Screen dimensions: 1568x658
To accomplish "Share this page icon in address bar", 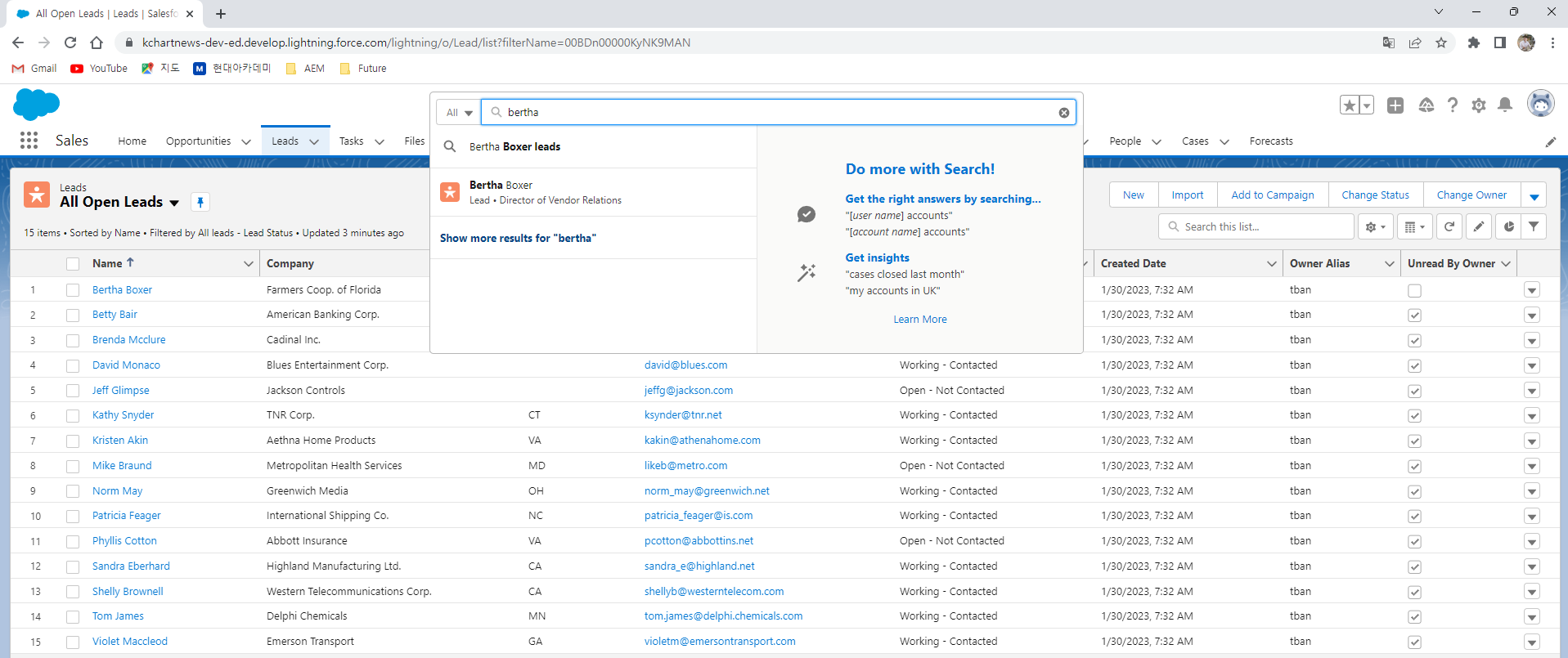I will (x=1415, y=43).
